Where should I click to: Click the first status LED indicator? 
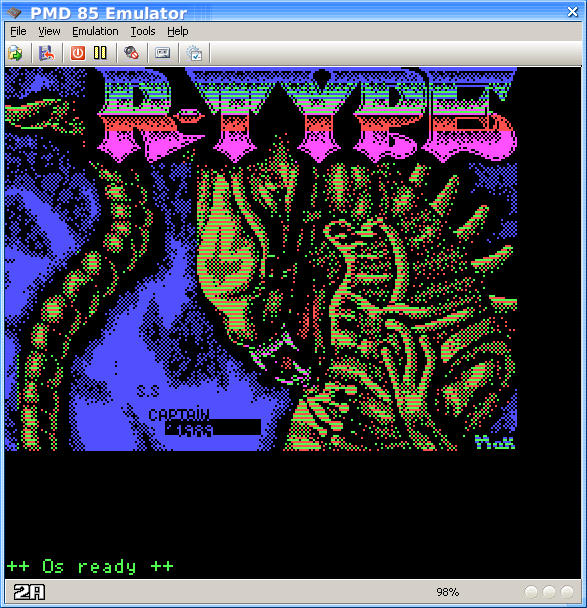coord(531,592)
